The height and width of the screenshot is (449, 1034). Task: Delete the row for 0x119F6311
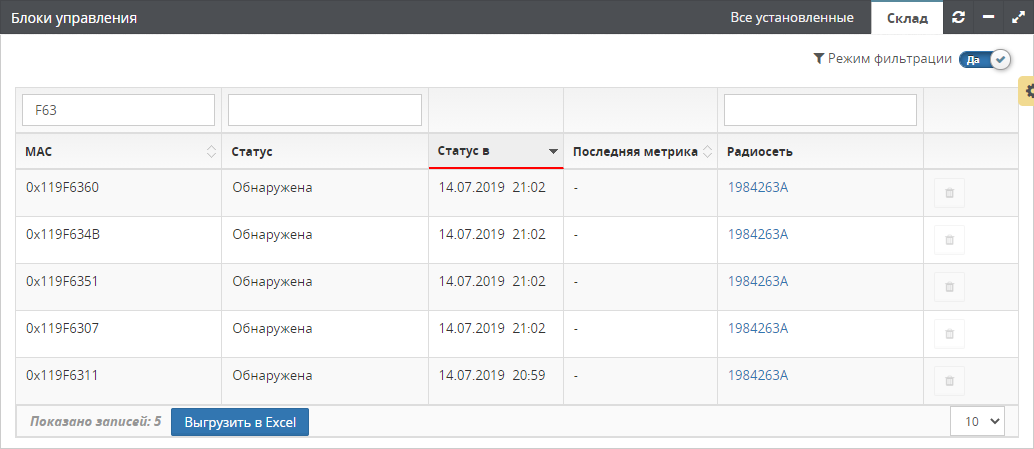click(x=949, y=381)
